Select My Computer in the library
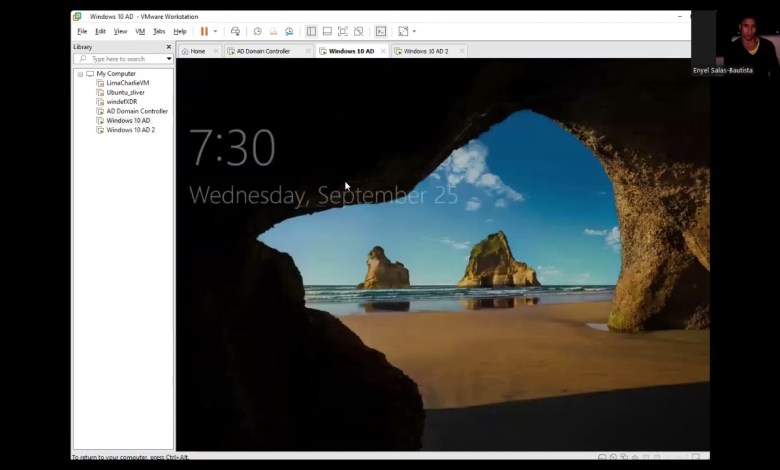The image size is (780, 470). click(x=116, y=74)
